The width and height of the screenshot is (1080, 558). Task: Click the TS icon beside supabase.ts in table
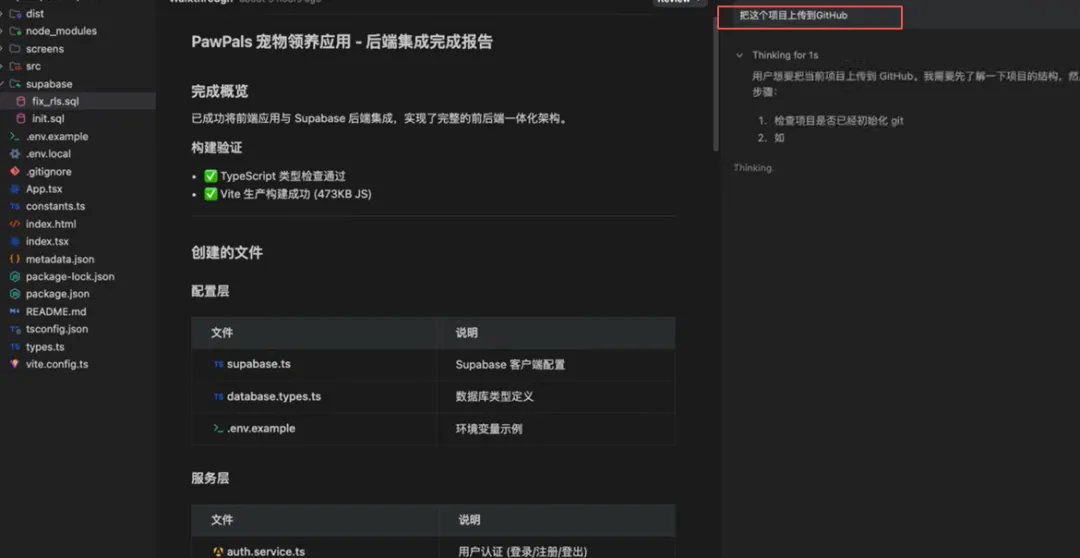pos(218,364)
